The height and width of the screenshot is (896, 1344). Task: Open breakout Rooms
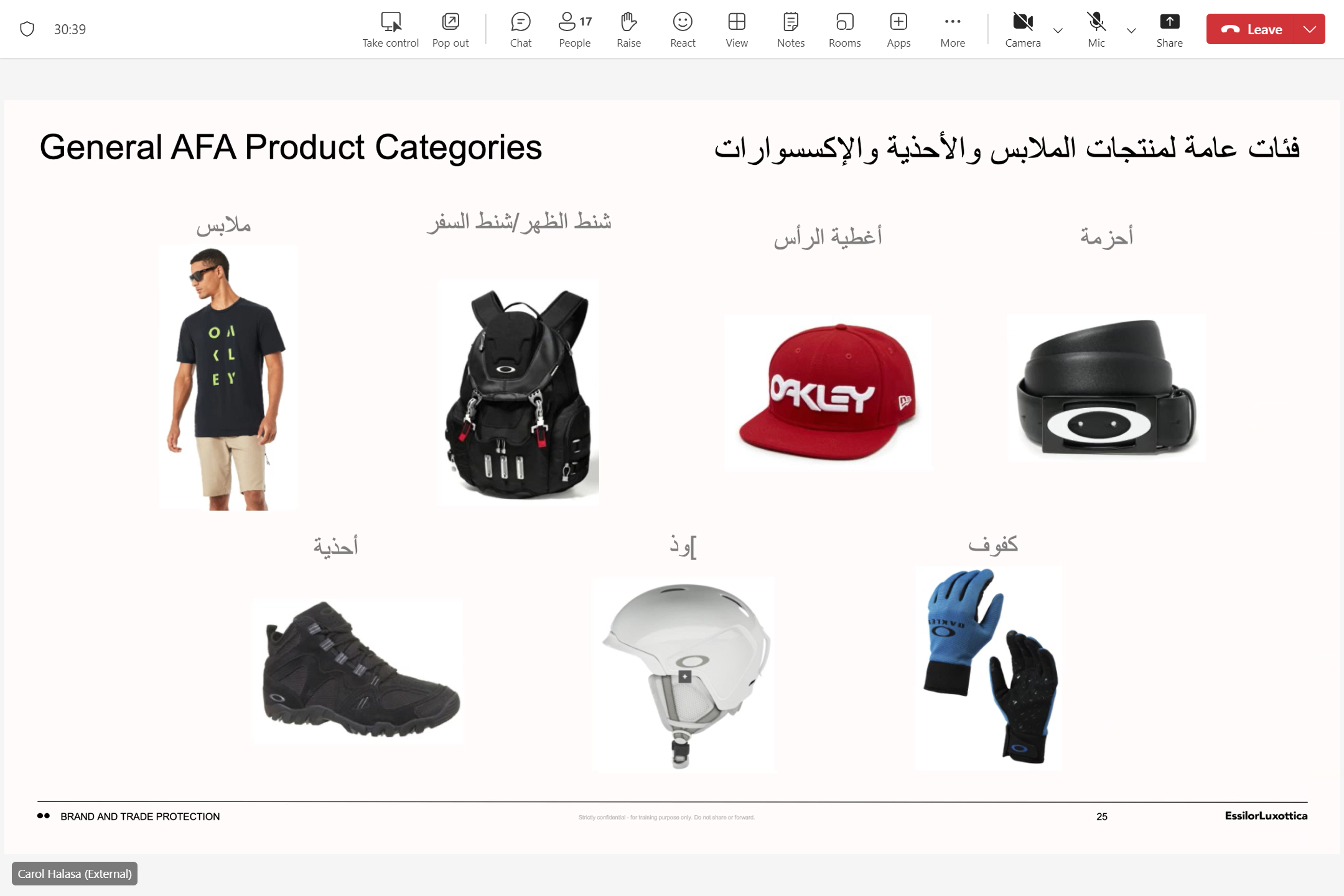click(844, 29)
